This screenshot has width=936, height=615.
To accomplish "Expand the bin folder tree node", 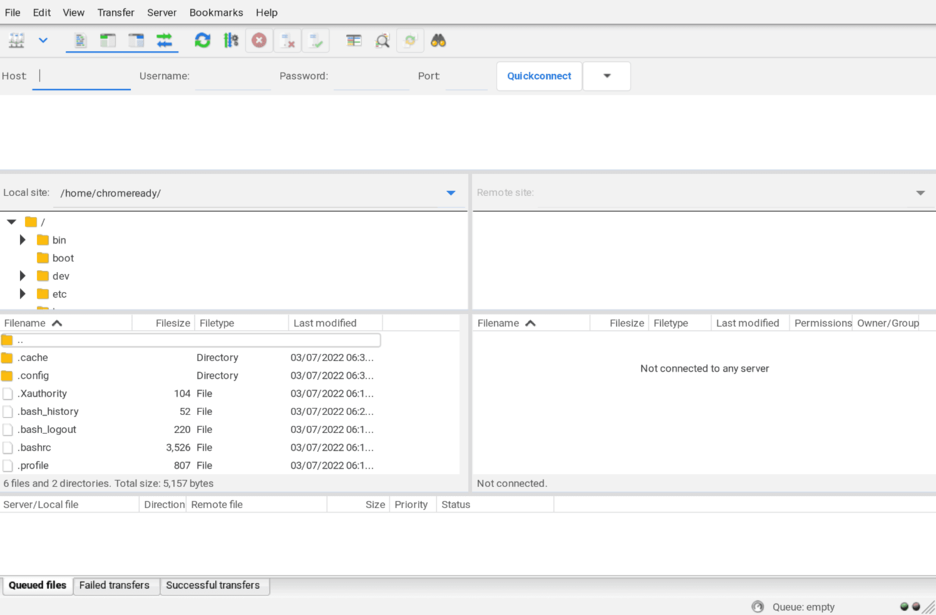I will click(x=23, y=240).
